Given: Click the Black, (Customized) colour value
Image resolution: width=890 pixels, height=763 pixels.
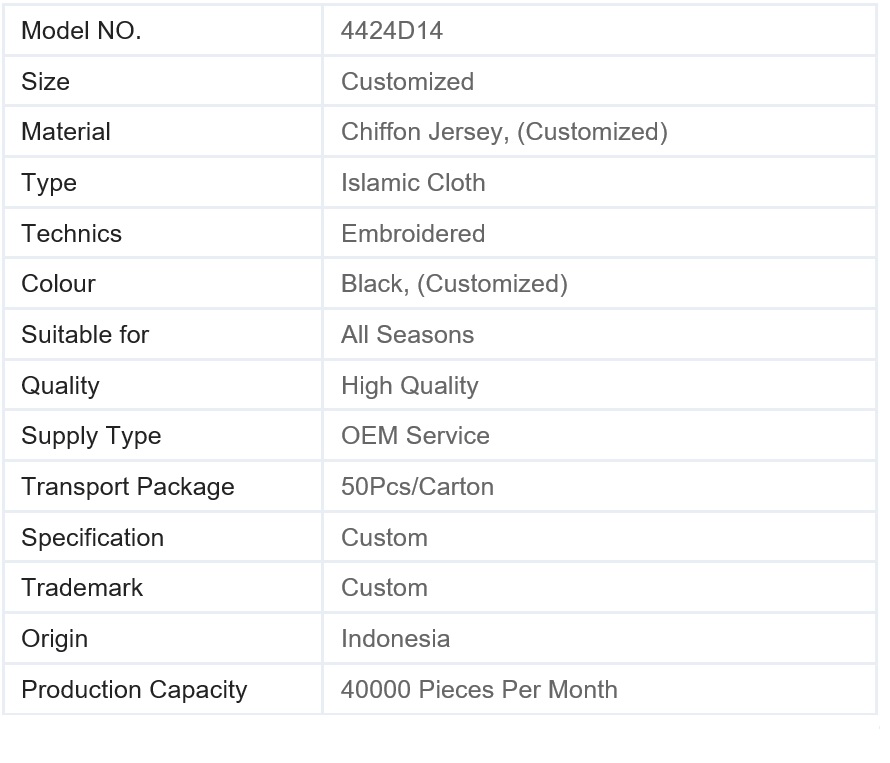Looking at the screenshot, I should click(x=454, y=284).
